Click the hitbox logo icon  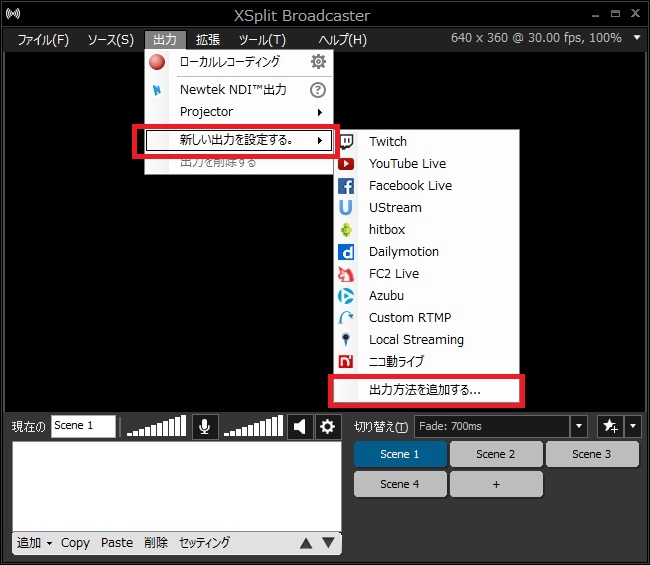click(x=346, y=230)
